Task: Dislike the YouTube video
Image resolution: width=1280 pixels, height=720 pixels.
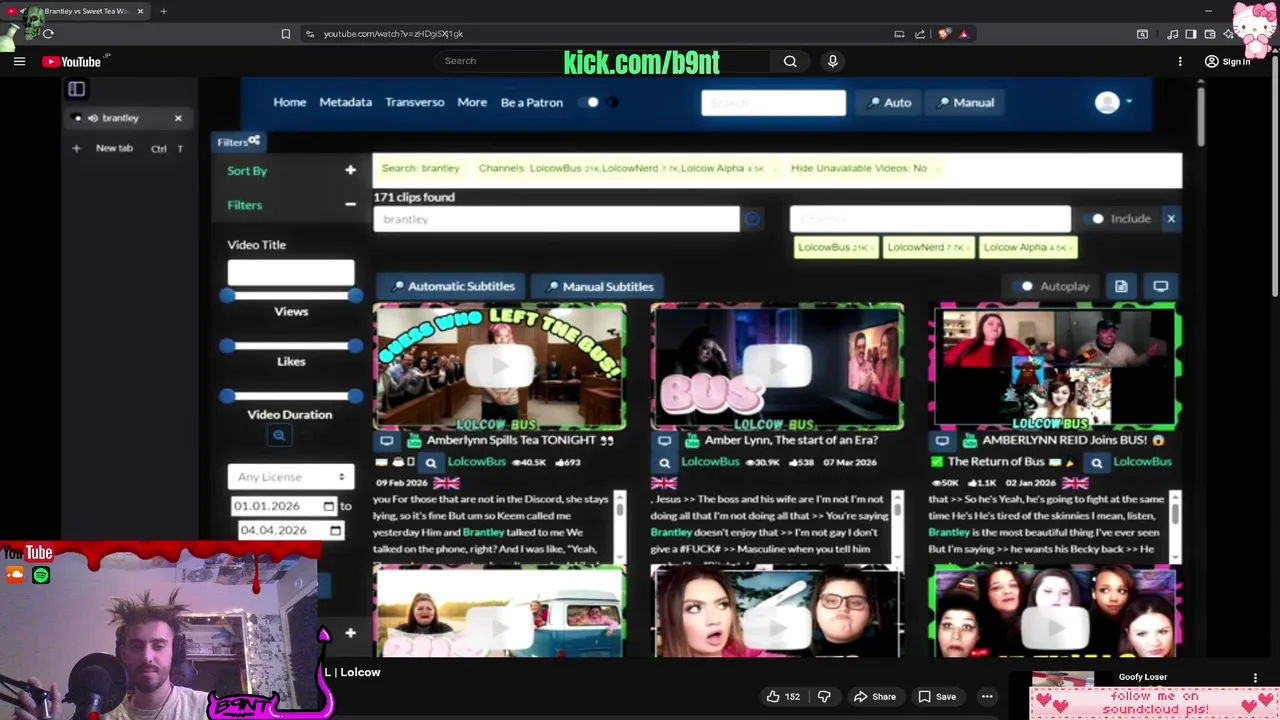Action: coord(824,697)
